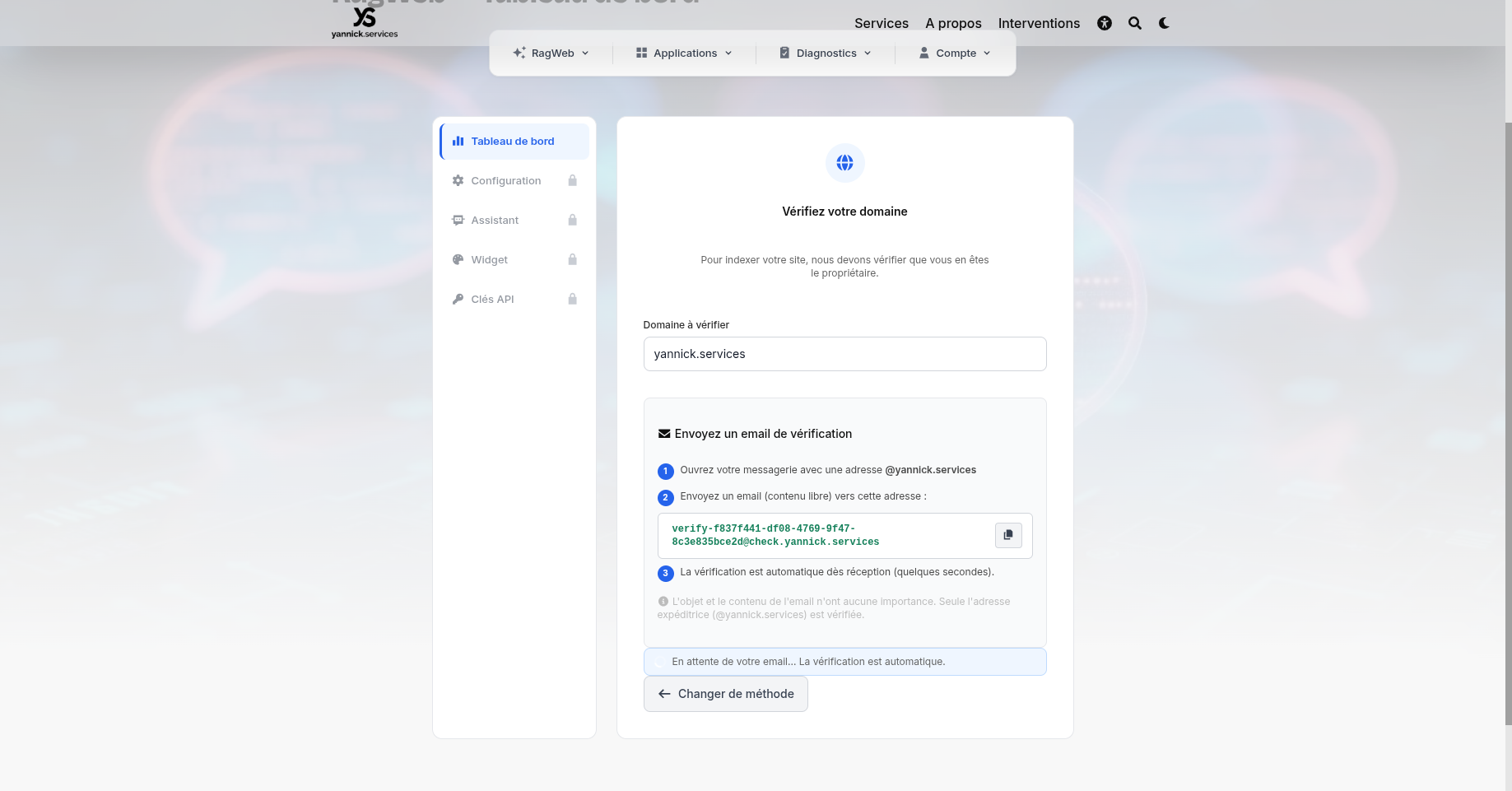Click the chat icon next to Assistant
The image size is (1512, 791).
458,220
